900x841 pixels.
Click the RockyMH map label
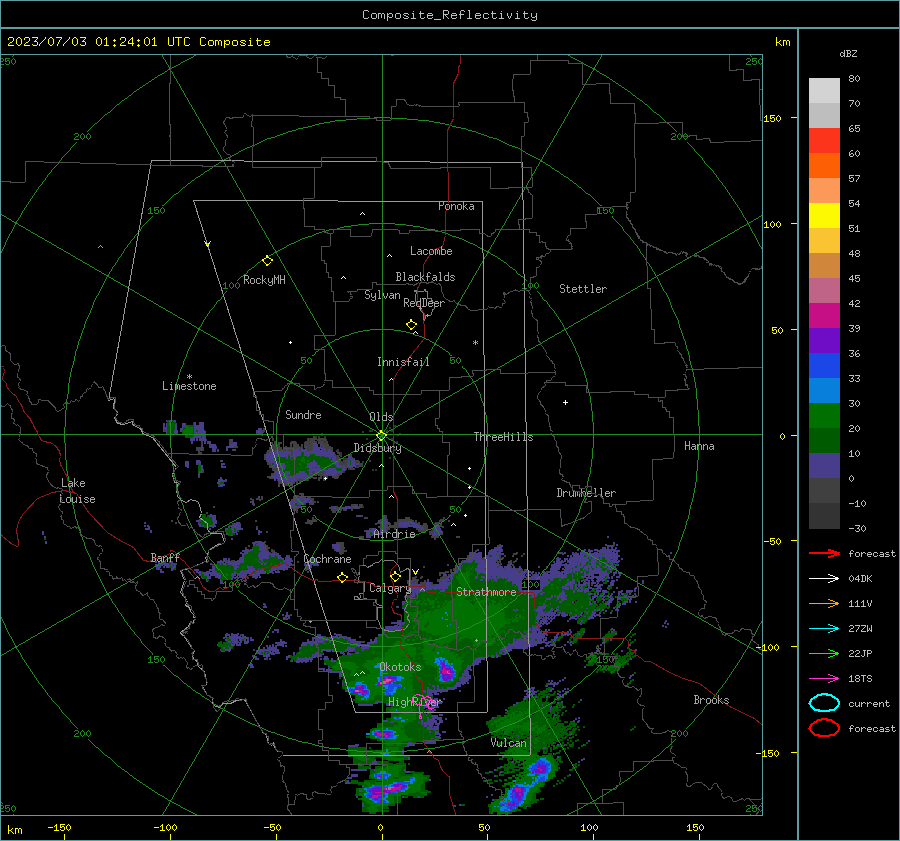click(x=264, y=280)
